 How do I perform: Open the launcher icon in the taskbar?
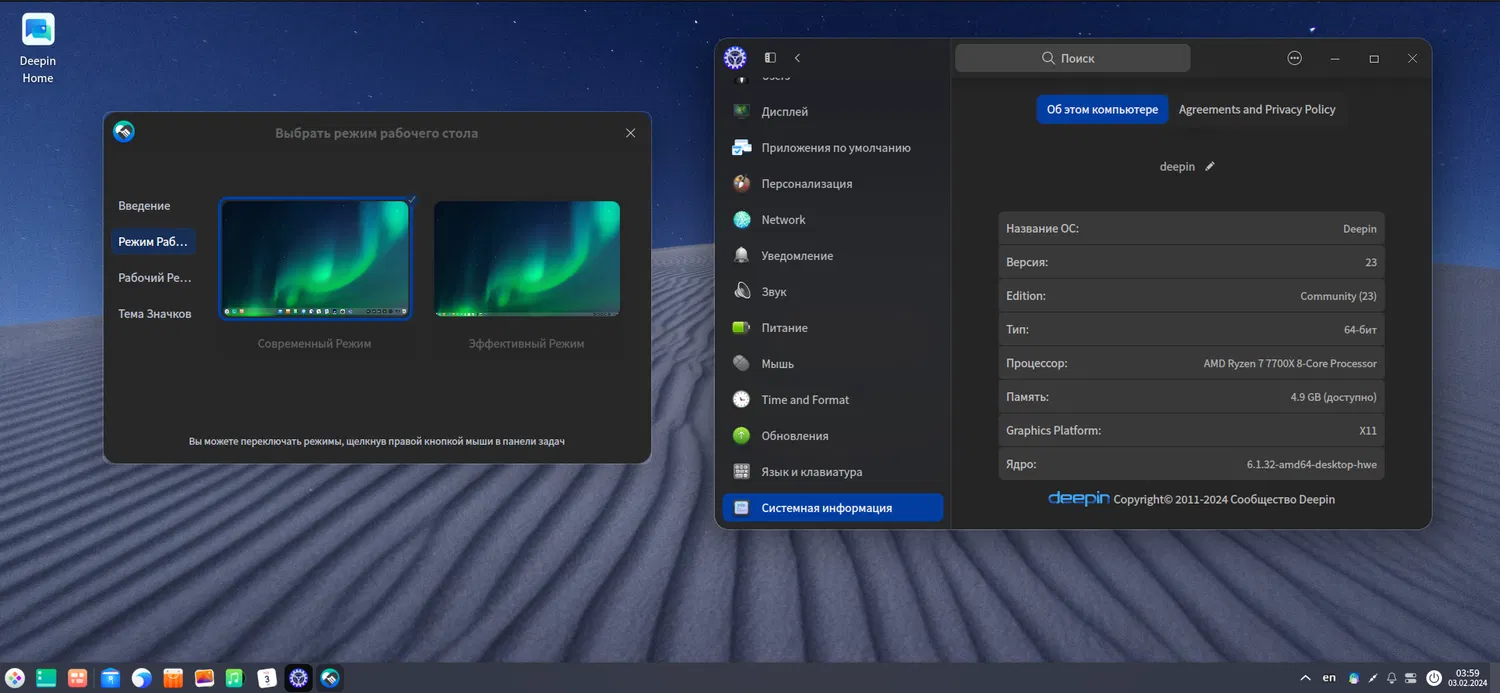[15, 678]
